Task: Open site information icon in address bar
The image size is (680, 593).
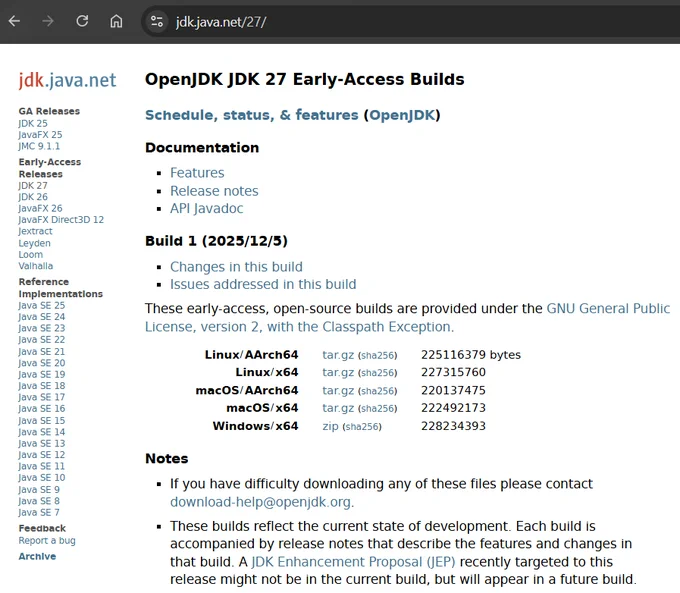Action: tap(157, 21)
